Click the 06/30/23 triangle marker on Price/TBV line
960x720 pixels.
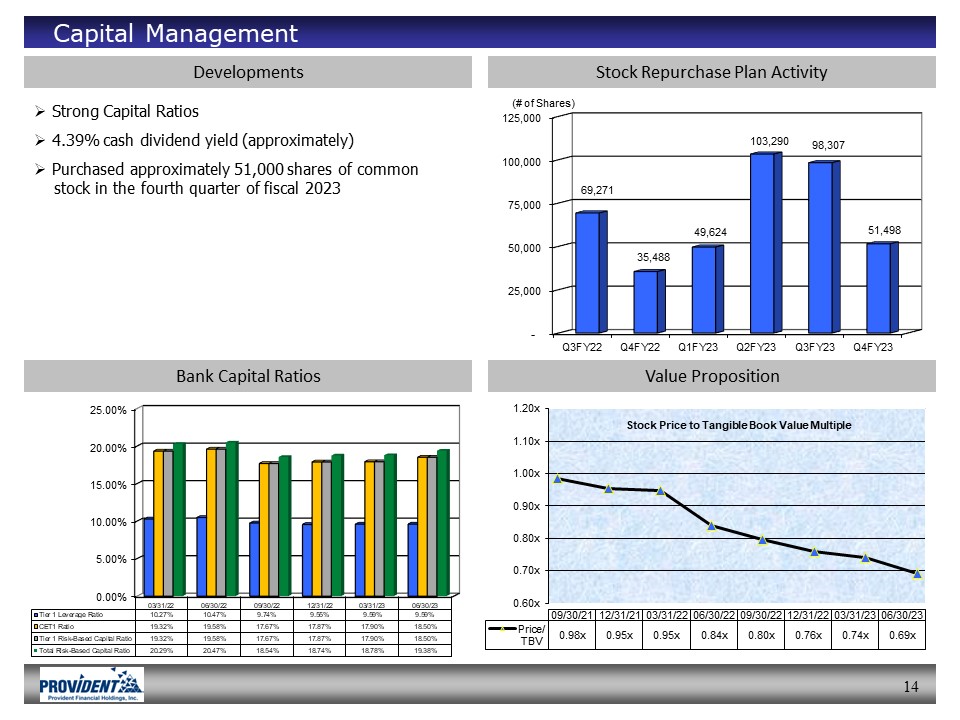(918, 573)
